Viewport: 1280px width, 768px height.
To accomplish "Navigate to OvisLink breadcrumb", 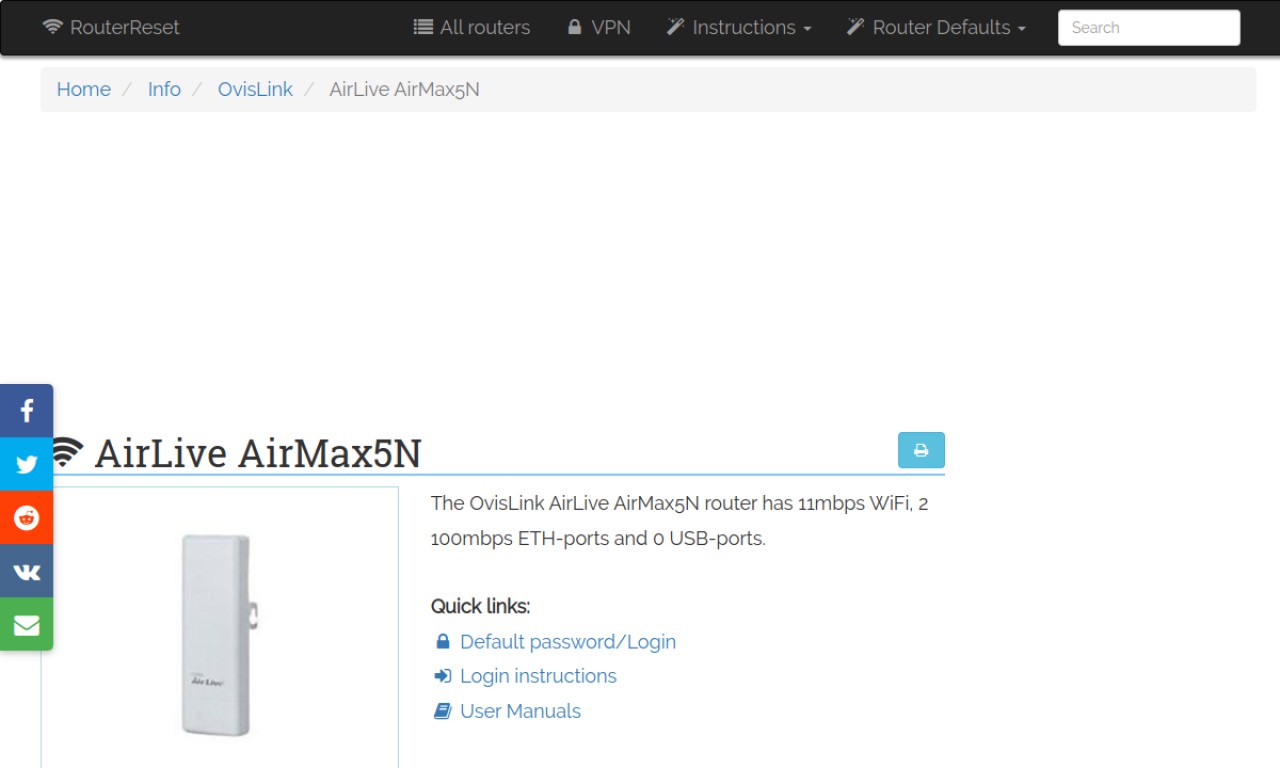I will [255, 89].
